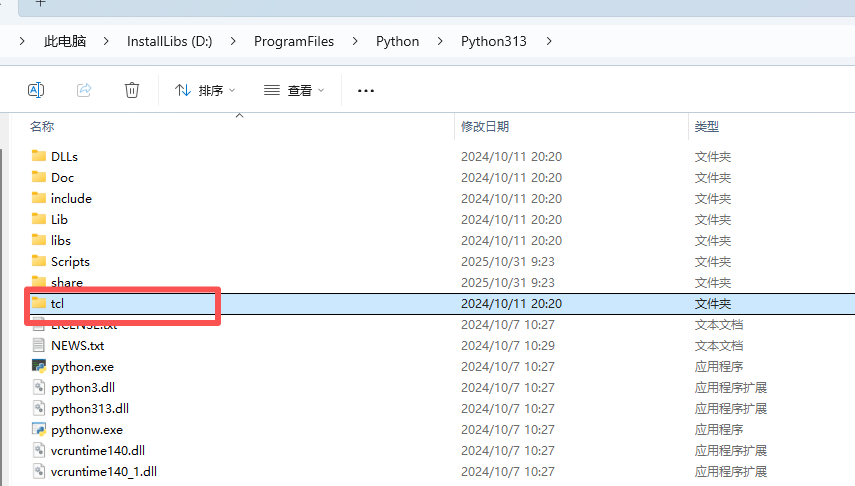Click the pythonw.exe file name
The height and width of the screenshot is (486, 855).
click(87, 430)
